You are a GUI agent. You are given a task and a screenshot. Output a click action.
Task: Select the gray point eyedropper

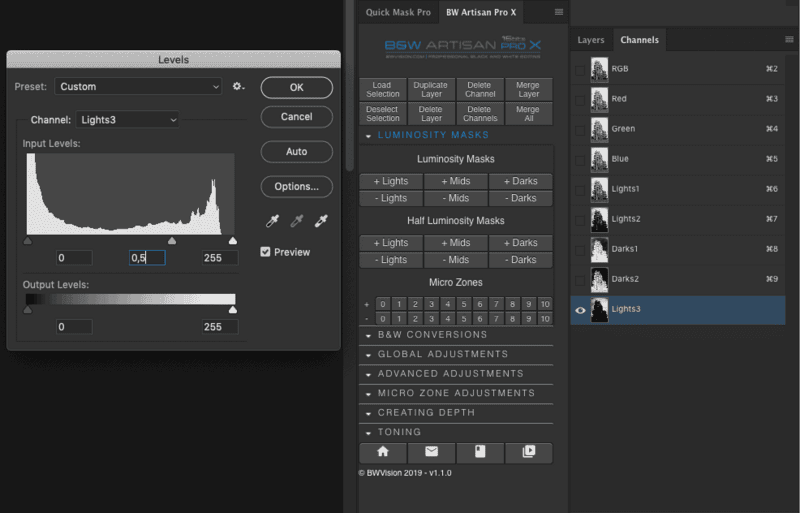tap(296, 221)
